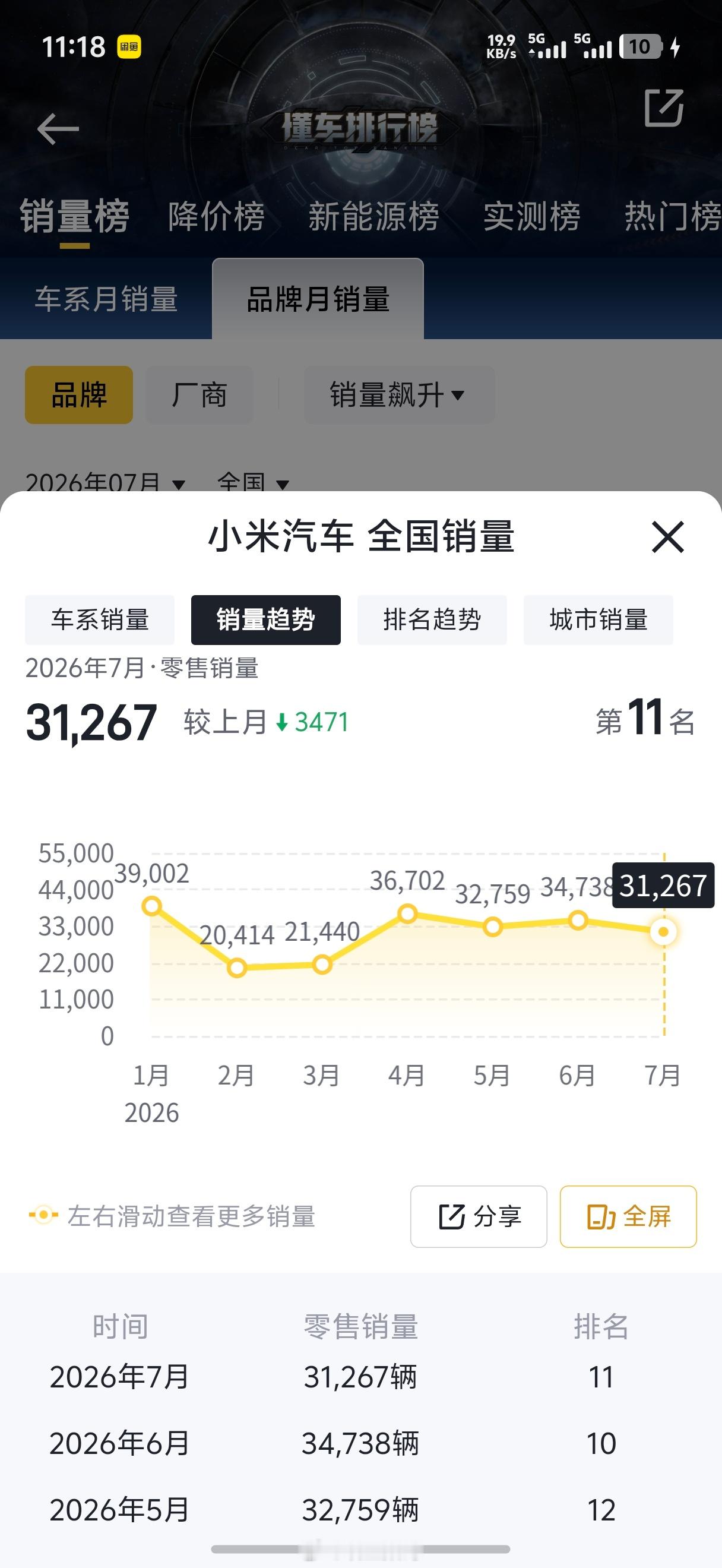The height and width of the screenshot is (1568, 722).
Task: Select the 车系月销量 tab
Action: click(106, 299)
